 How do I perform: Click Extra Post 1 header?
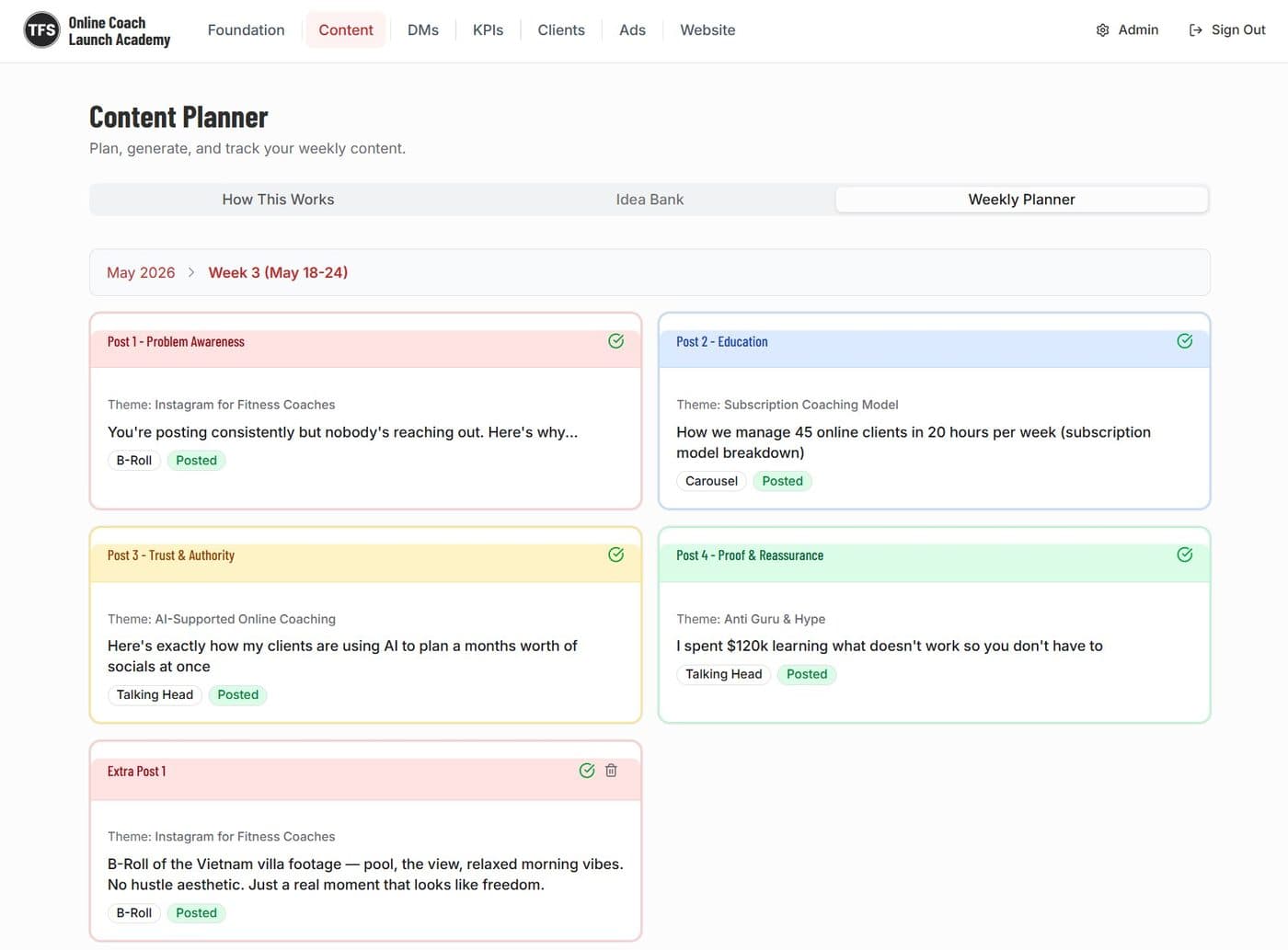click(137, 772)
